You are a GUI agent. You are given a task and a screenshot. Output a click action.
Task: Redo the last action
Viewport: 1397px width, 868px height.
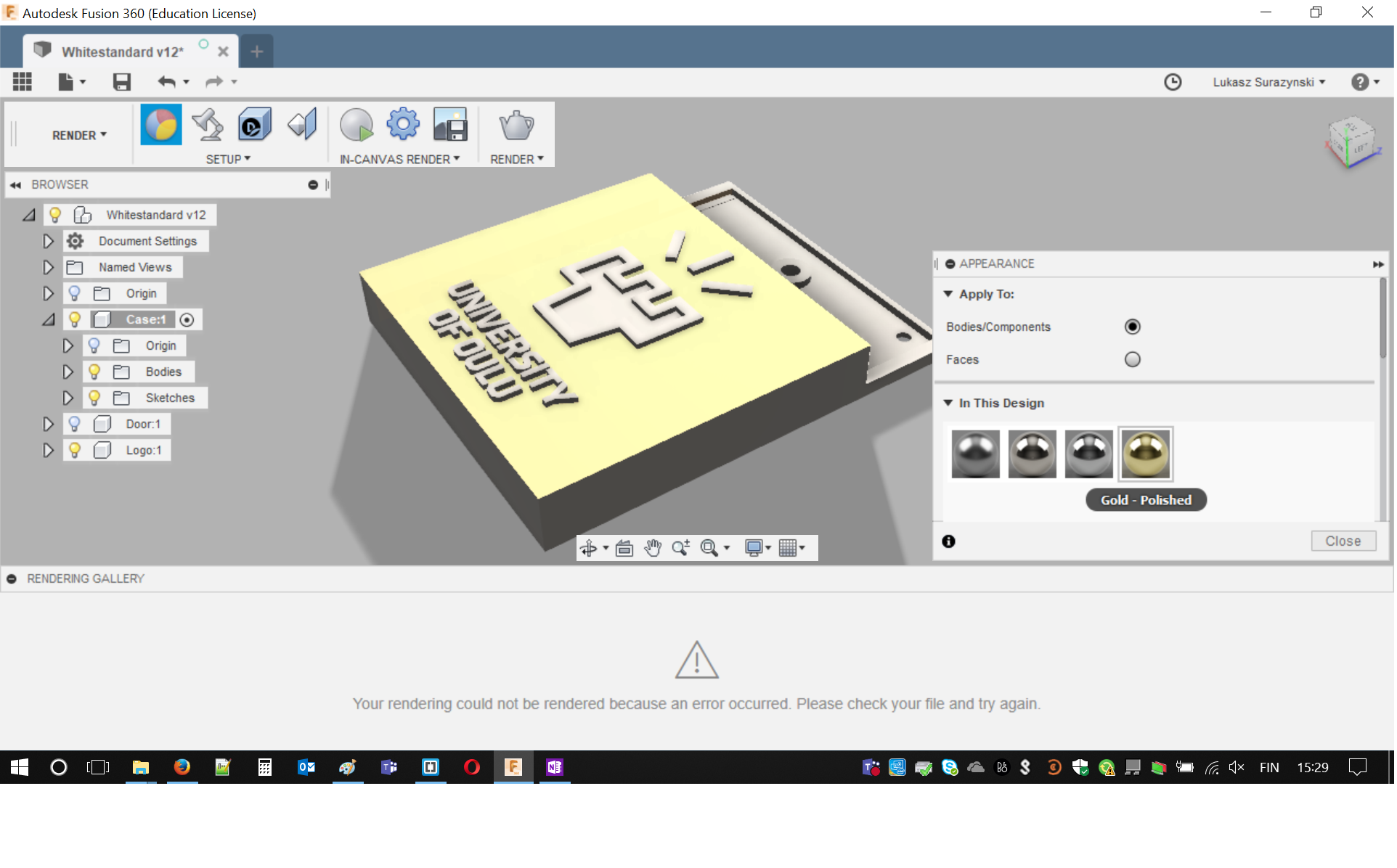(x=213, y=82)
